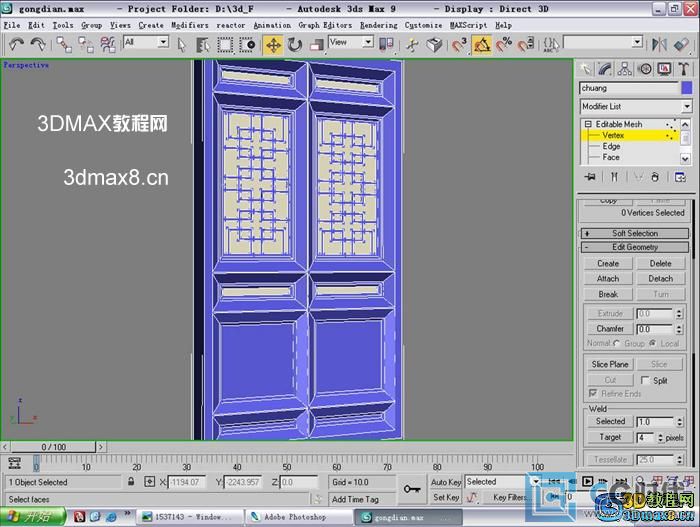
Task: Collapse the Editable Mesh stack entry
Action: coord(588,124)
